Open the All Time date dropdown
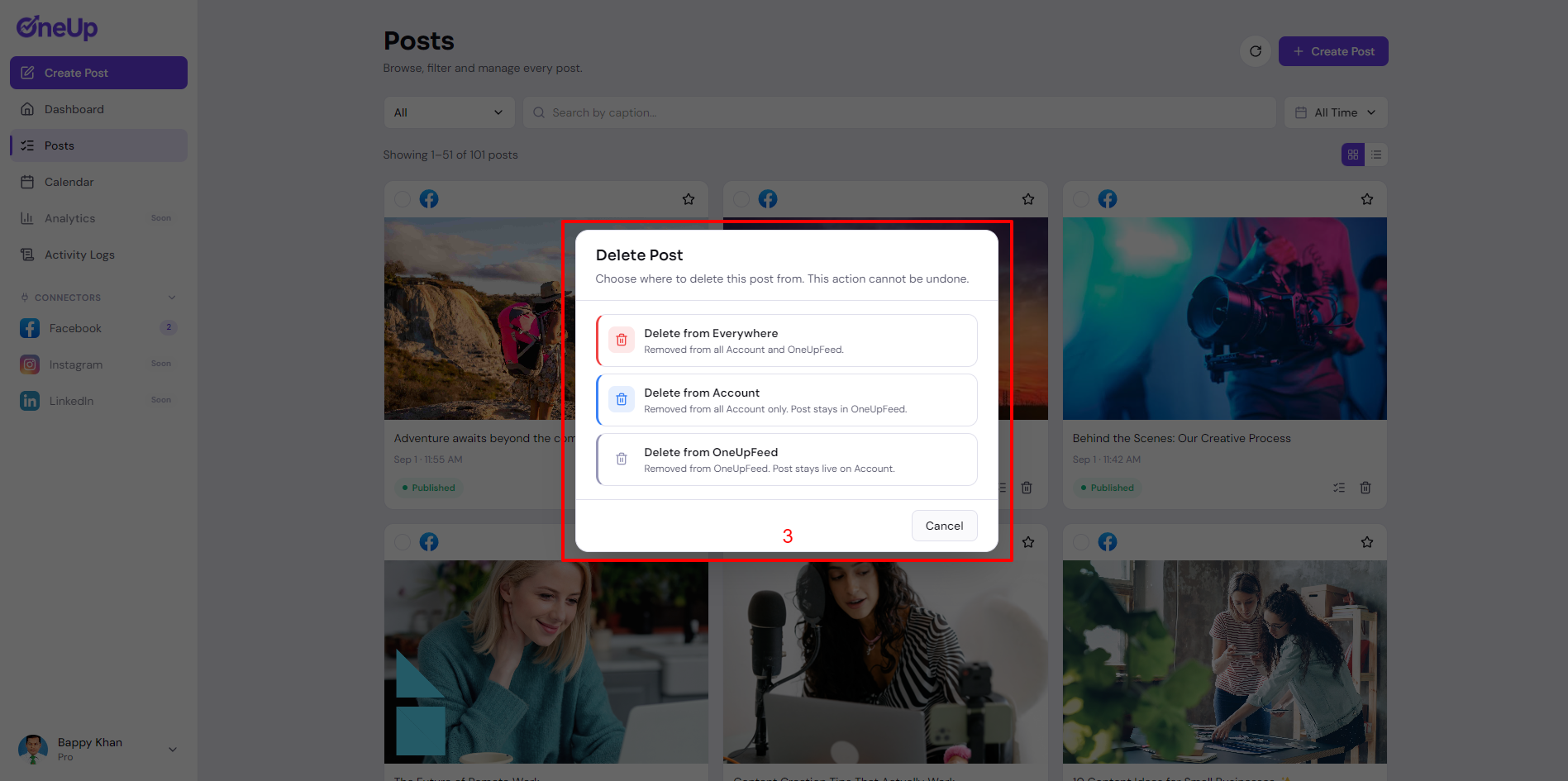The image size is (1568, 781). coord(1336,112)
